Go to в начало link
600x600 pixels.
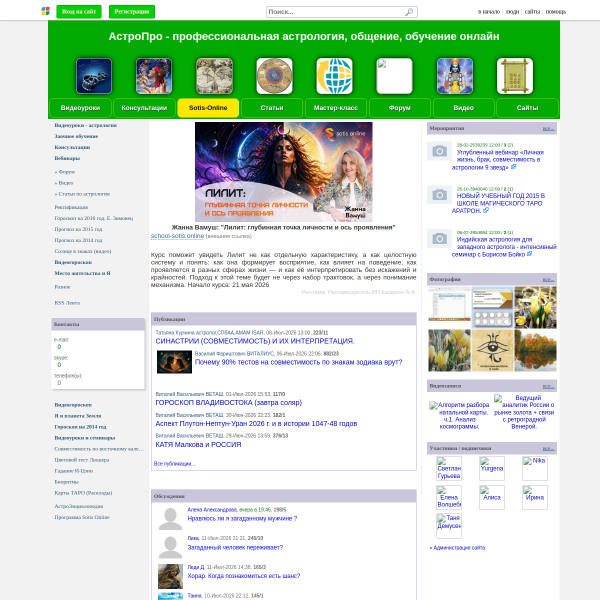pos(489,12)
